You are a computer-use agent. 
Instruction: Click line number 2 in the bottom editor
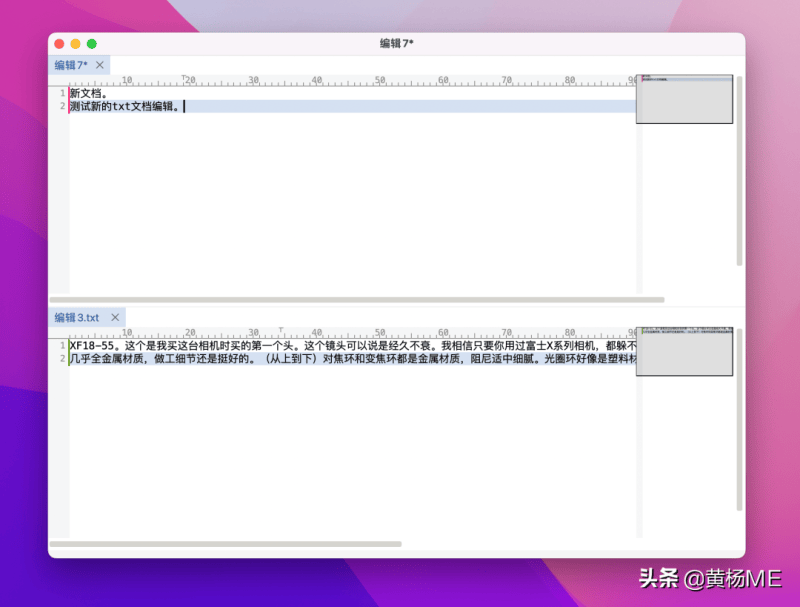pyautogui.click(x=60, y=358)
